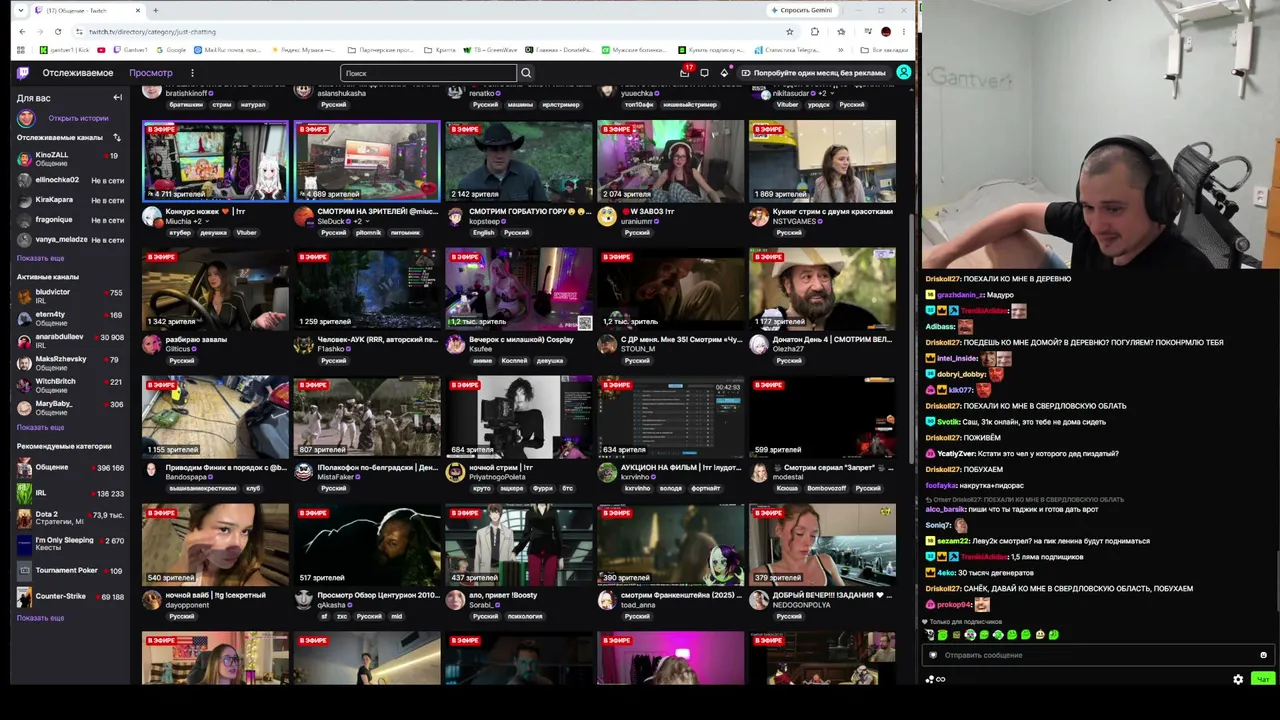This screenshot has width=1280, height=720.
Task: Click the психология tag under Sorabi_ stream
Action: pyautogui.click(x=525, y=617)
